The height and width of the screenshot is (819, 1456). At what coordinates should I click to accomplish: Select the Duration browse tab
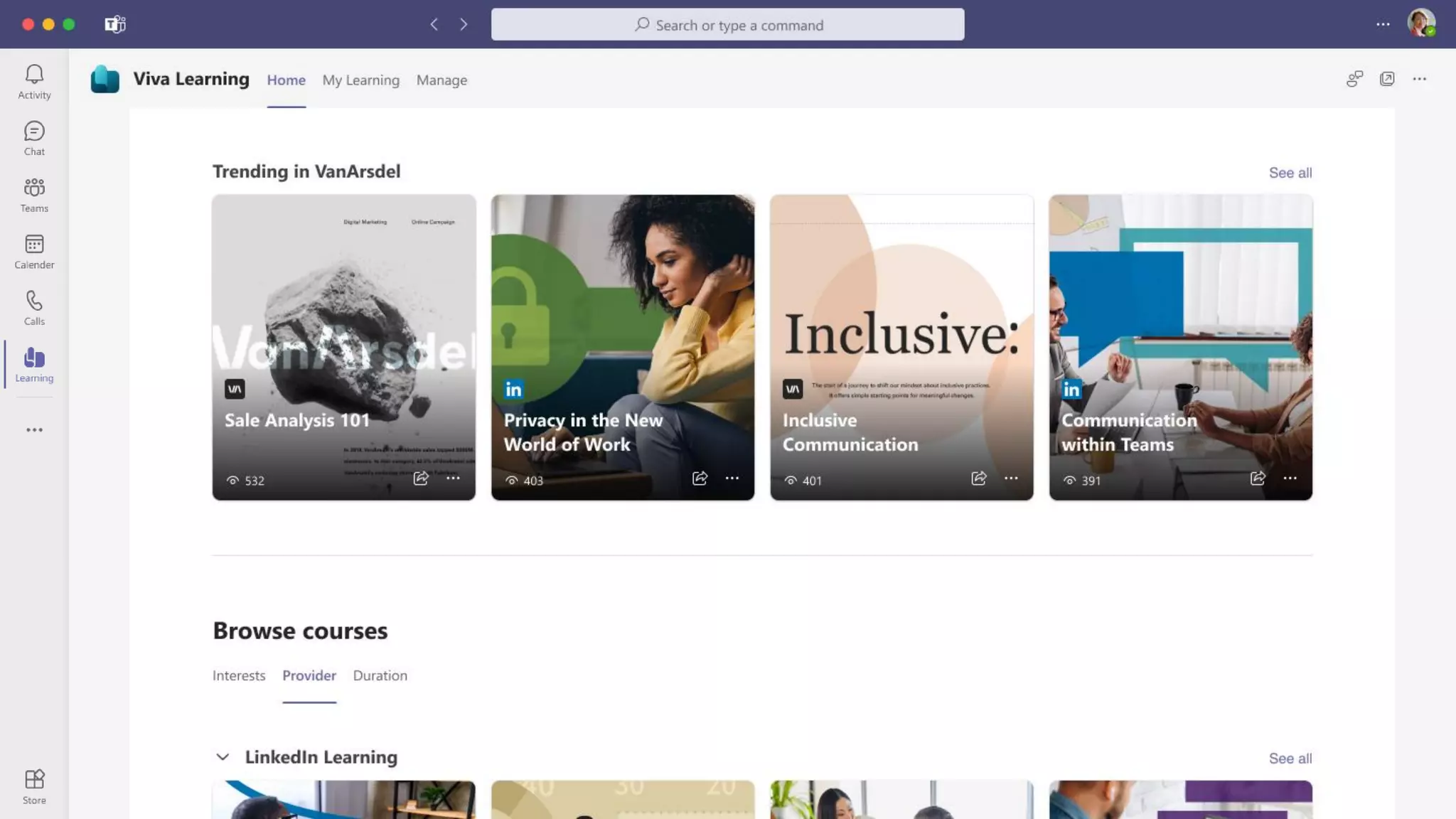[x=380, y=675]
